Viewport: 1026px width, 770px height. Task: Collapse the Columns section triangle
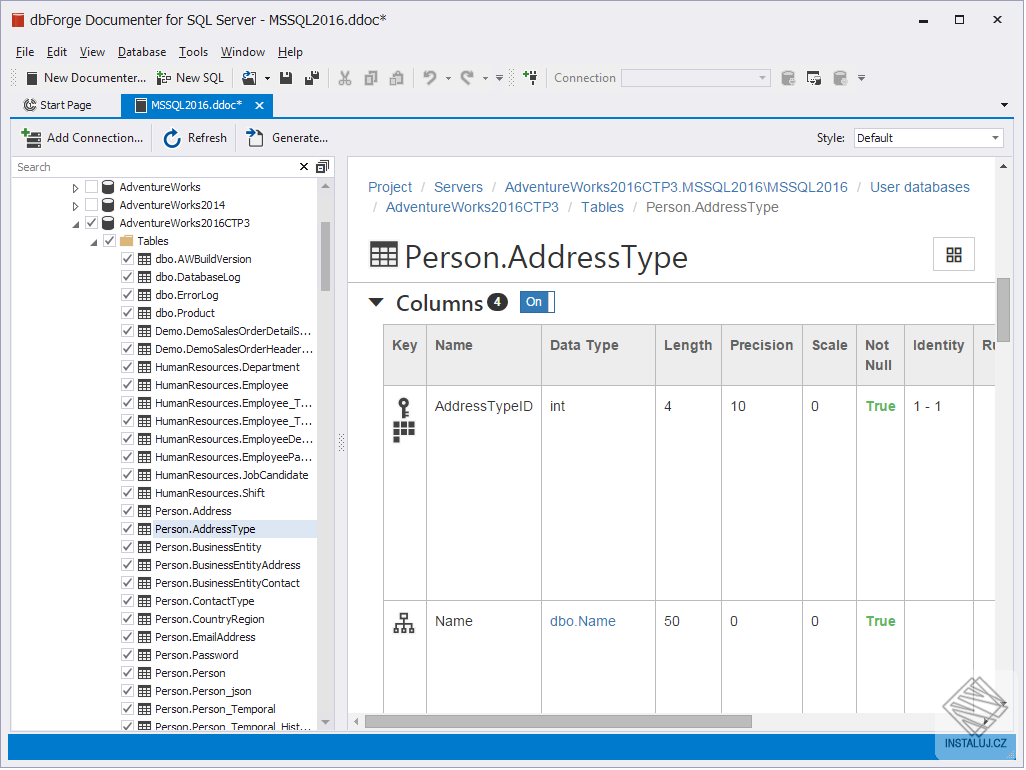click(376, 302)
